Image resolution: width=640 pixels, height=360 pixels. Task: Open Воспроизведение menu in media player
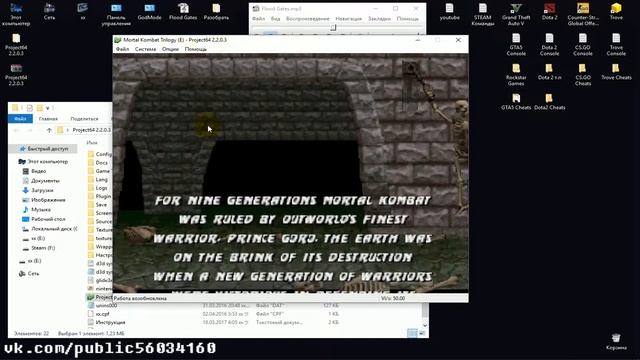[x=307, y=19]
